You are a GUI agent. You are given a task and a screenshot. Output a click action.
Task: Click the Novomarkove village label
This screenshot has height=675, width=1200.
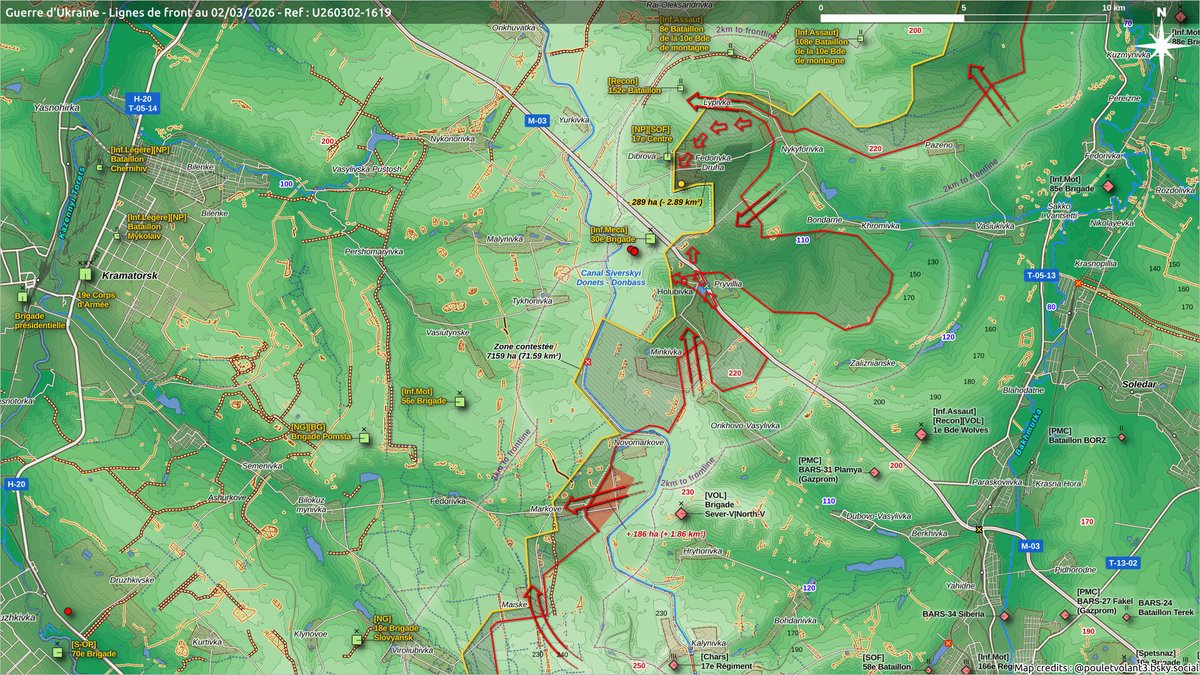638,442
